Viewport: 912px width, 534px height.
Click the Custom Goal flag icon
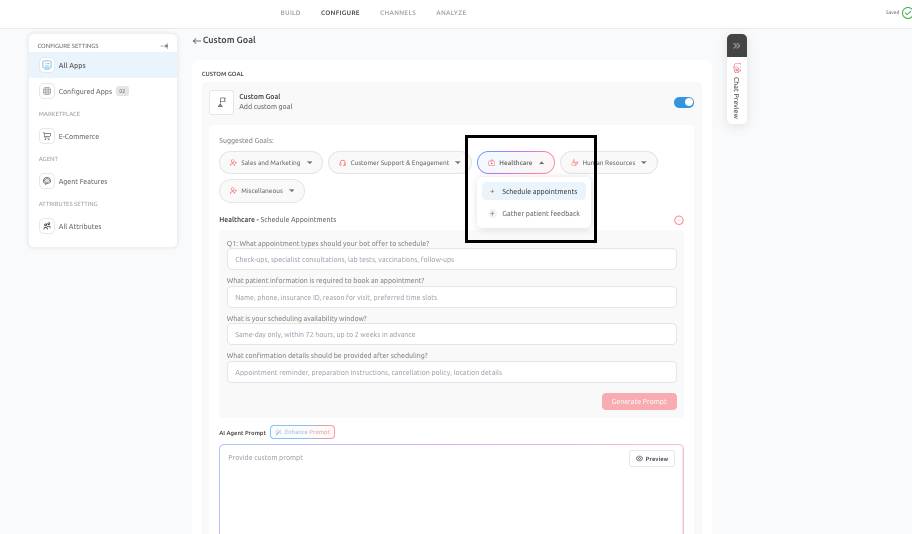222,102
